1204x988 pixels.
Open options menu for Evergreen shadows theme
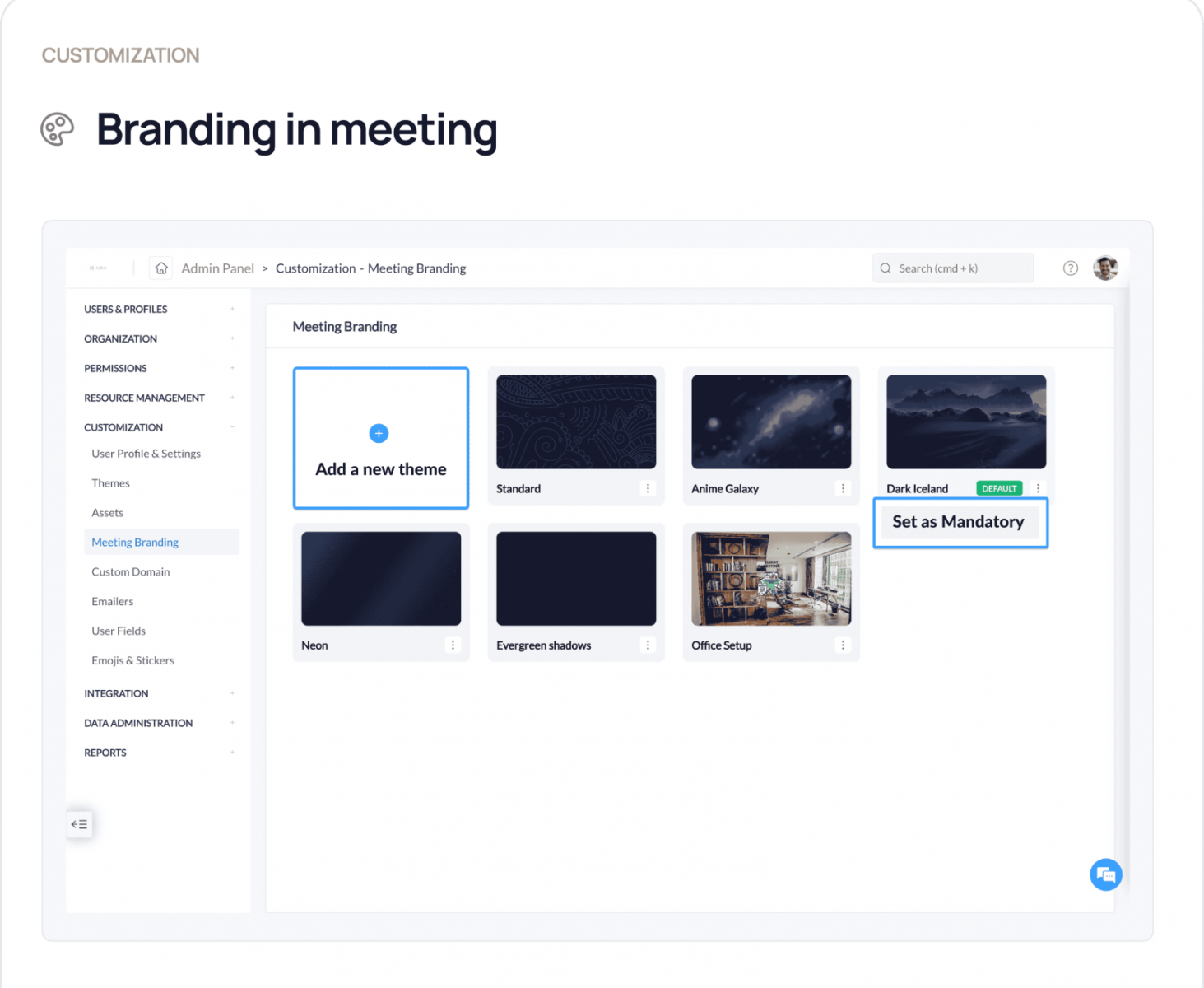pyautogui.click(x=648, y=645)
